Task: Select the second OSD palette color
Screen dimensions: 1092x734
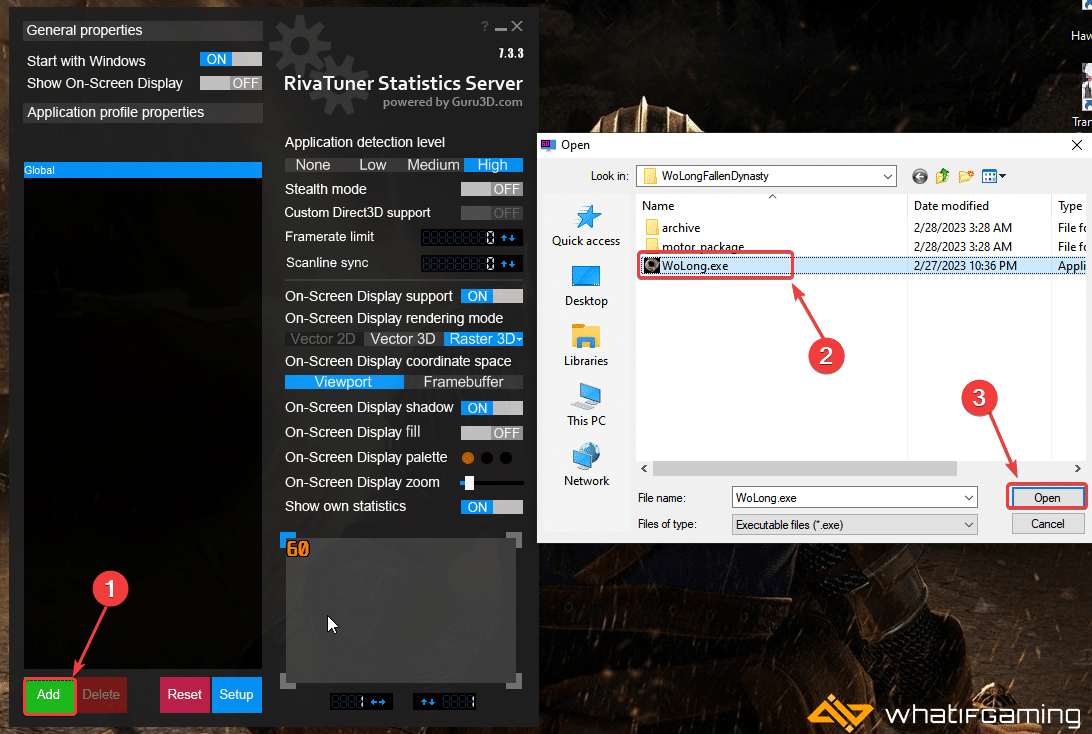Action: 488,458
